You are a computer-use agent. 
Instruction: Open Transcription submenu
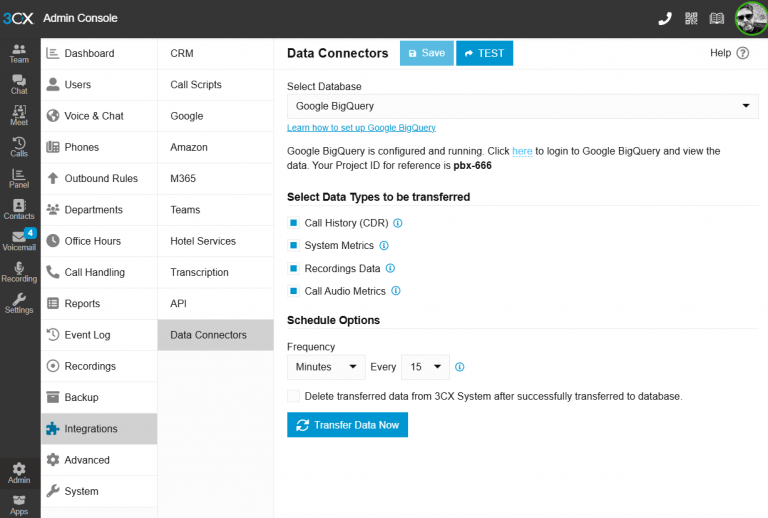tap(216, 273)
